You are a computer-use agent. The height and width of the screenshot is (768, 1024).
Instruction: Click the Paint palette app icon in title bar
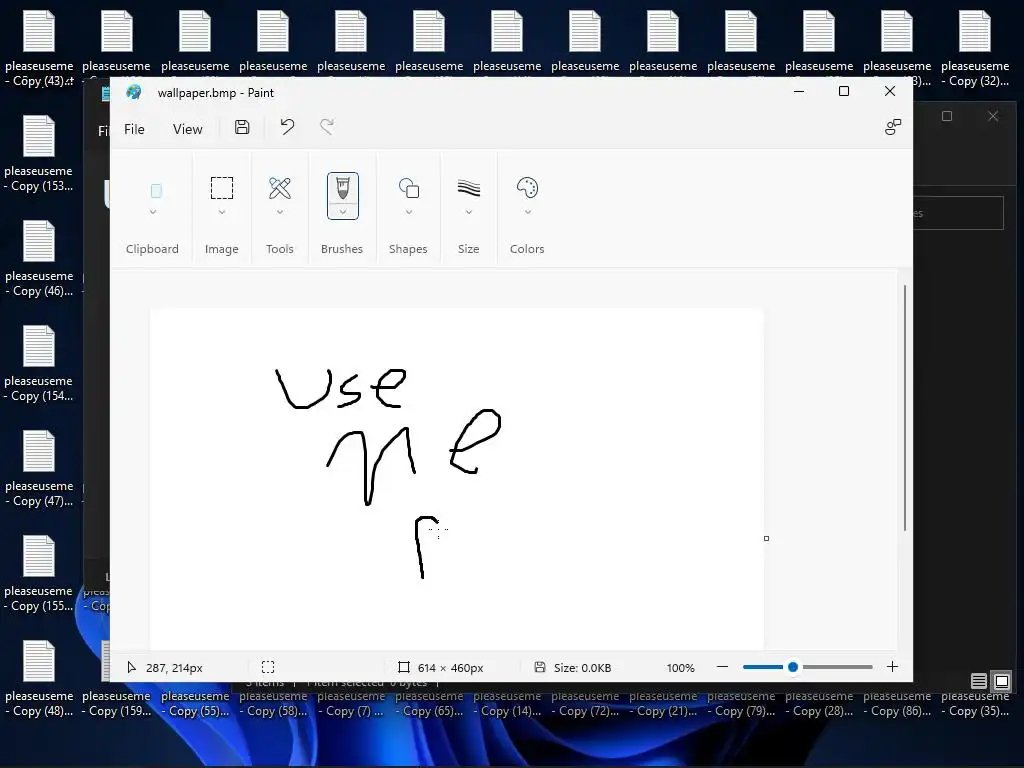[134, 93]
